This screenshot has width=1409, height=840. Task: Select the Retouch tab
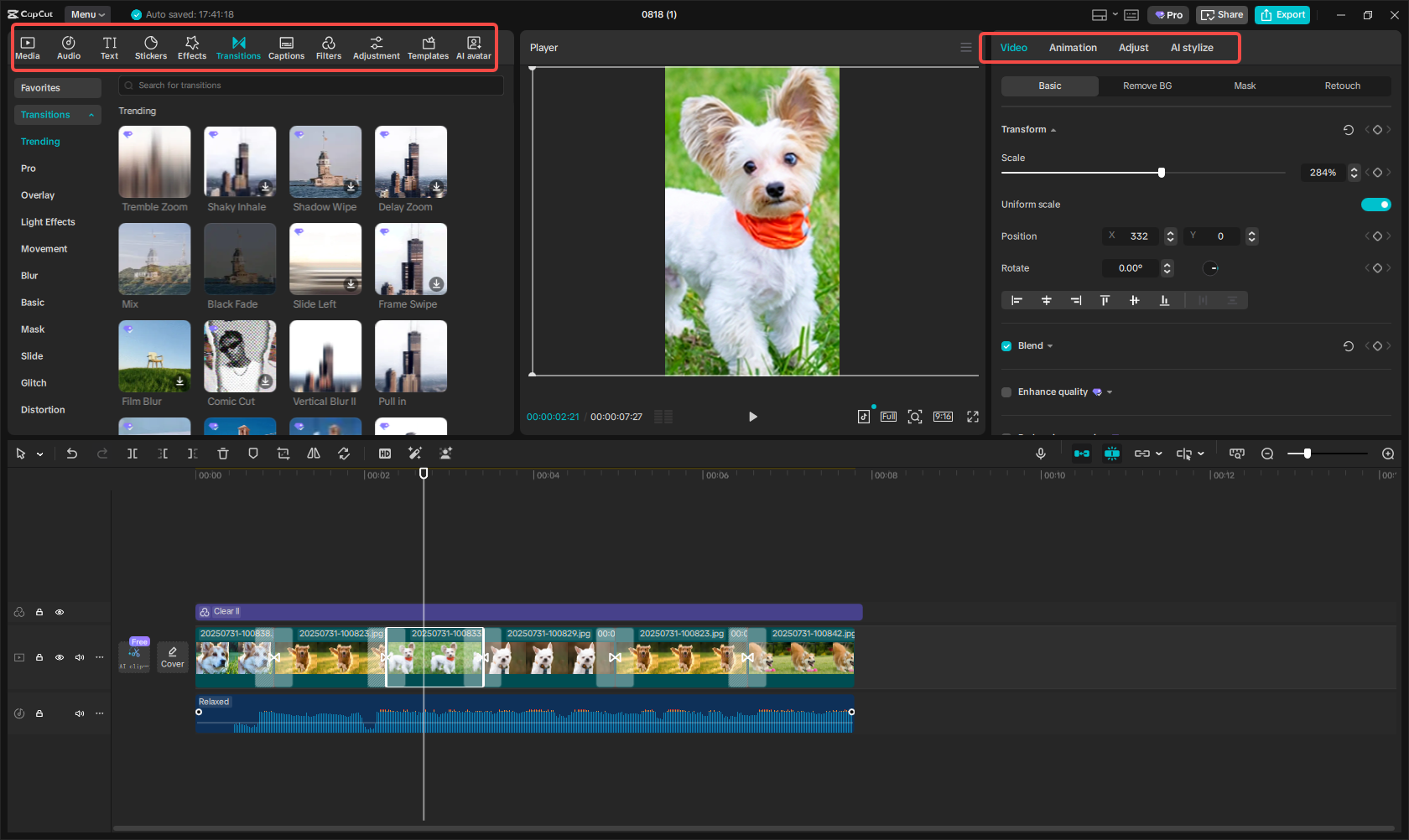[x=1343, y=86]
